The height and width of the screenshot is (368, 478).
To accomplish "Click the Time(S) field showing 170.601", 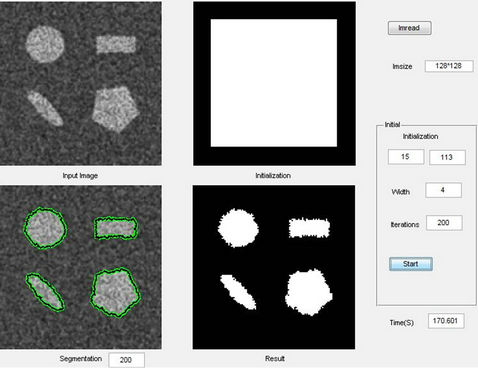I will 446,321.
